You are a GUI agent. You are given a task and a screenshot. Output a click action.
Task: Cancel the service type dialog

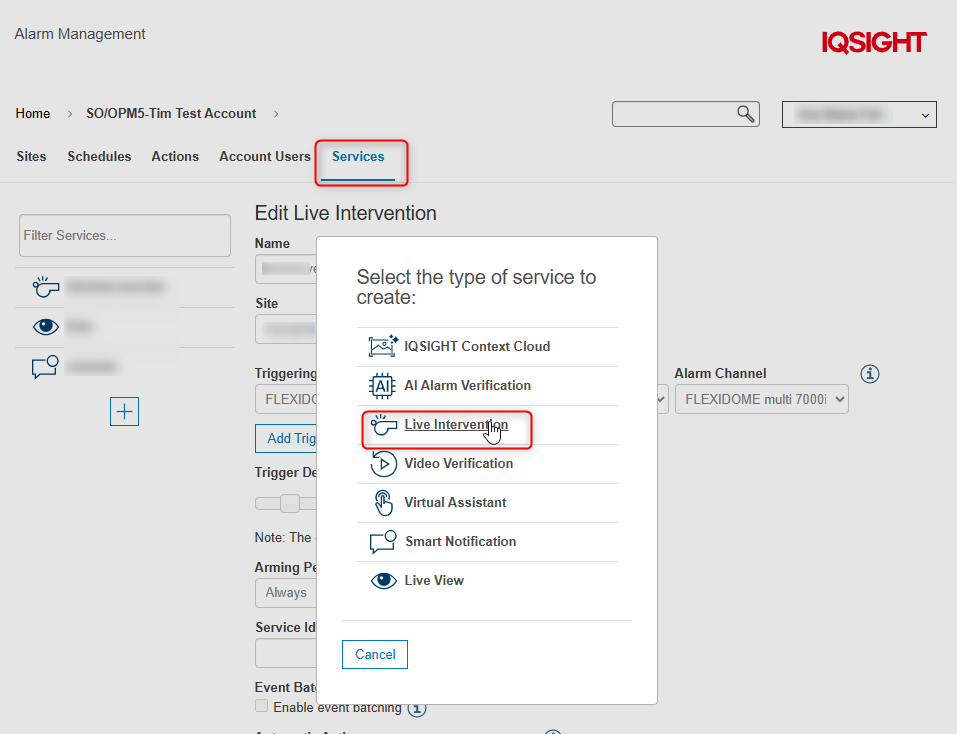[x=375, y=655]
